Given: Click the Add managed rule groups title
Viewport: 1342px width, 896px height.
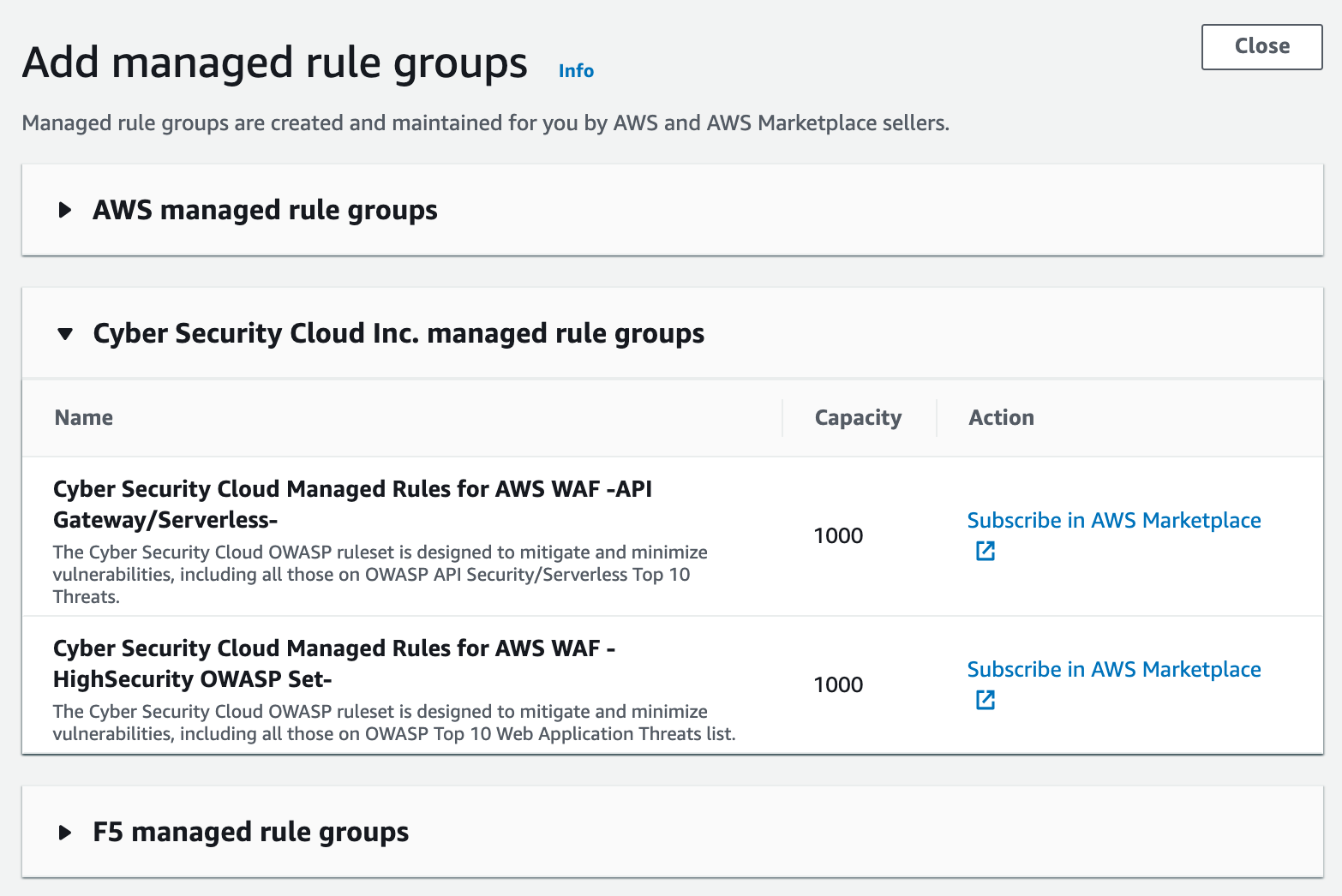Looking at the screenshot, I should [x=274, y=63].
